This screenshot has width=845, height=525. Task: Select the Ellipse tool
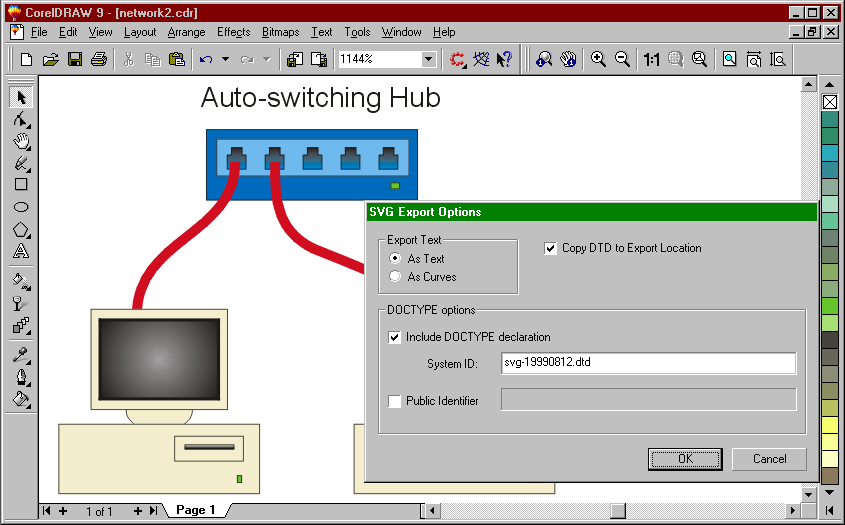(x=21, y=208)
